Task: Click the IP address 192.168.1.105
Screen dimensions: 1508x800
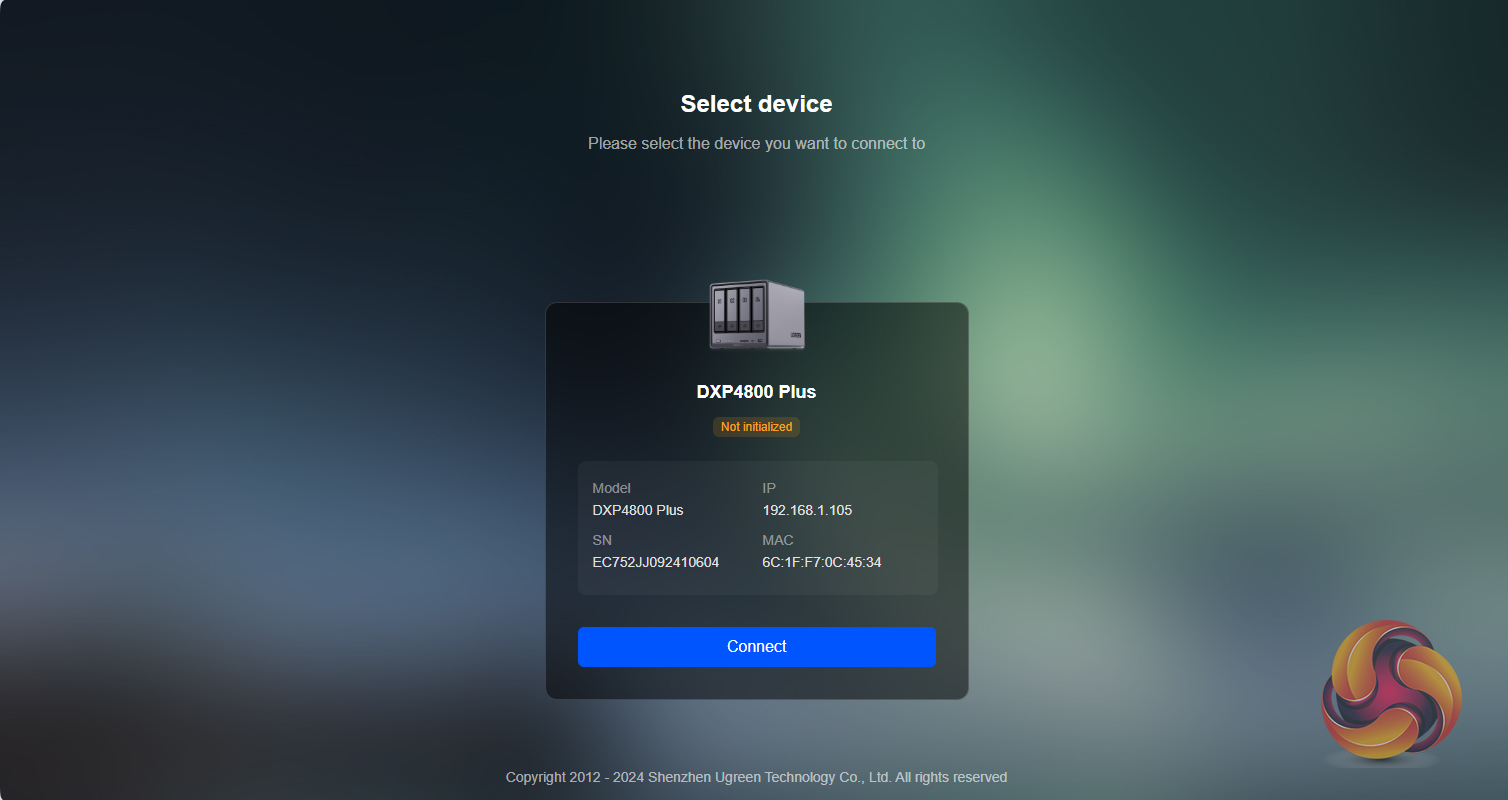Action: click(x=807, y=511)
